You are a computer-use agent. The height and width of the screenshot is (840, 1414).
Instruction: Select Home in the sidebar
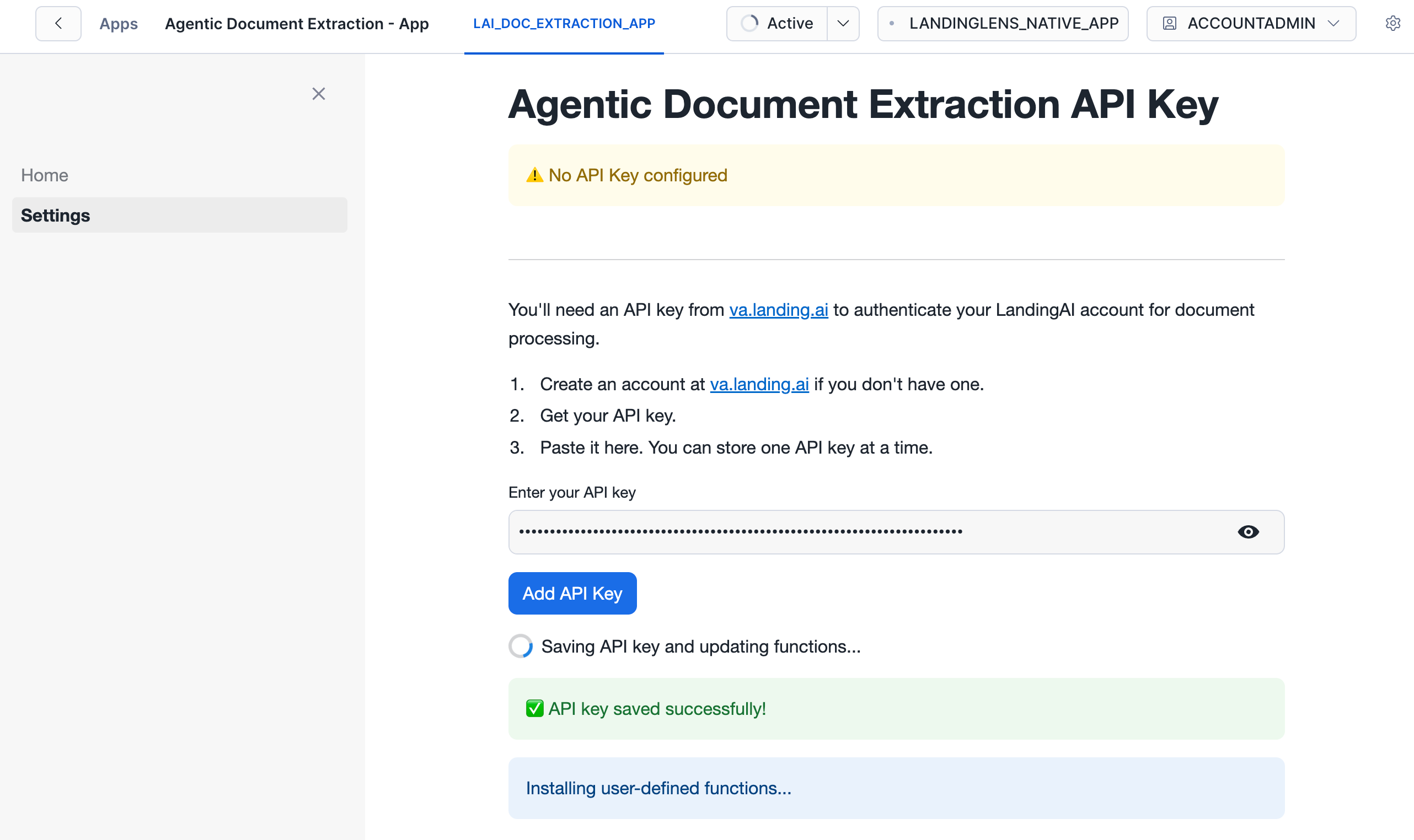coord(44,175)
